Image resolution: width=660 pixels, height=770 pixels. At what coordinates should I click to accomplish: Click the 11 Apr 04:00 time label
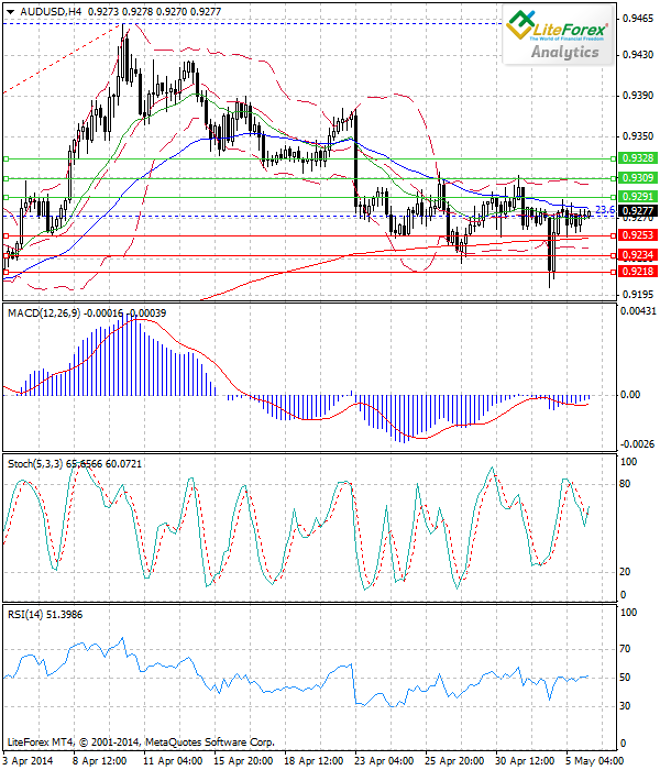click(172, 761)
